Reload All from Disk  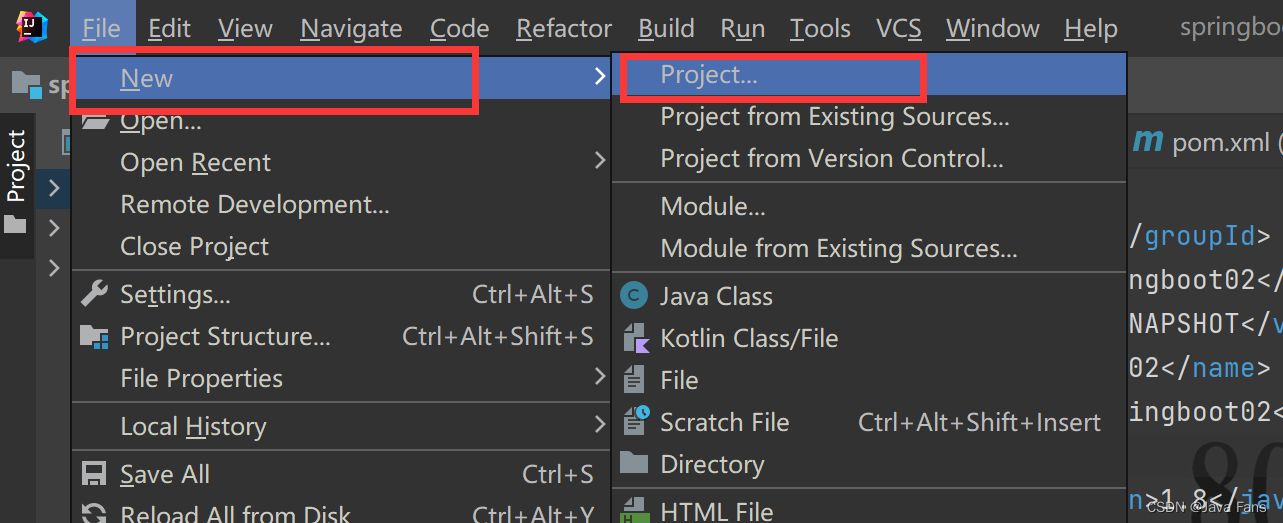pos(338,512)
